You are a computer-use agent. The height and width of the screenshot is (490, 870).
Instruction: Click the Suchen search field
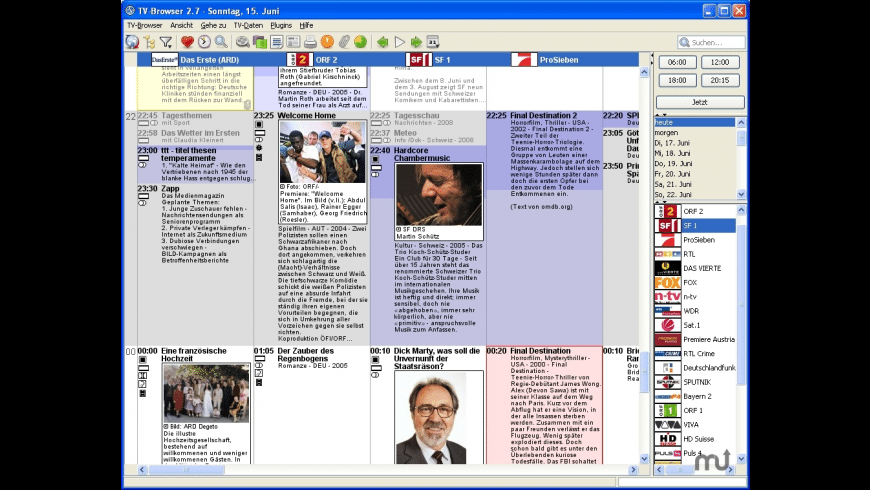(711, 42)
